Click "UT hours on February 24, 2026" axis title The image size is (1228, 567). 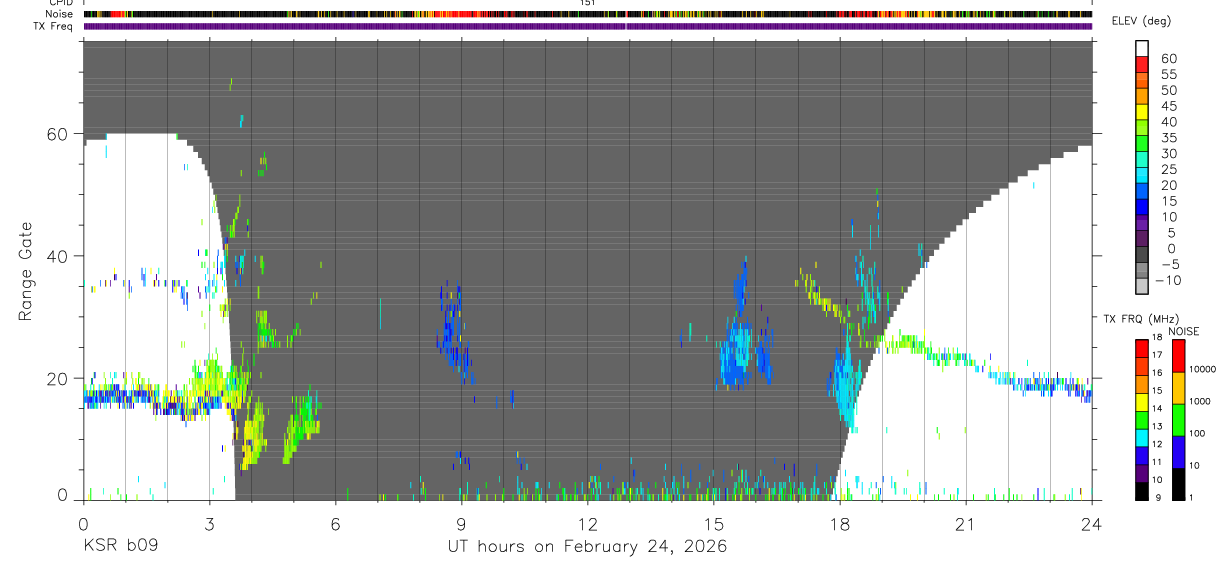click(x=587, y=547)
